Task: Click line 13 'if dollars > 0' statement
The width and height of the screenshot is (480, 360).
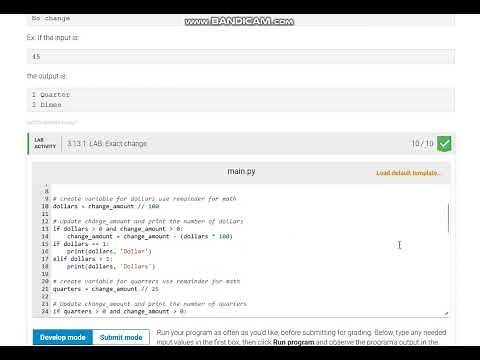Action: click(118, 229)
